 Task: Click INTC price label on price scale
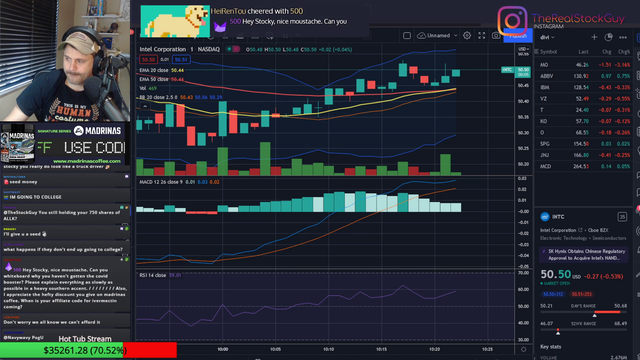pos(516,72)
